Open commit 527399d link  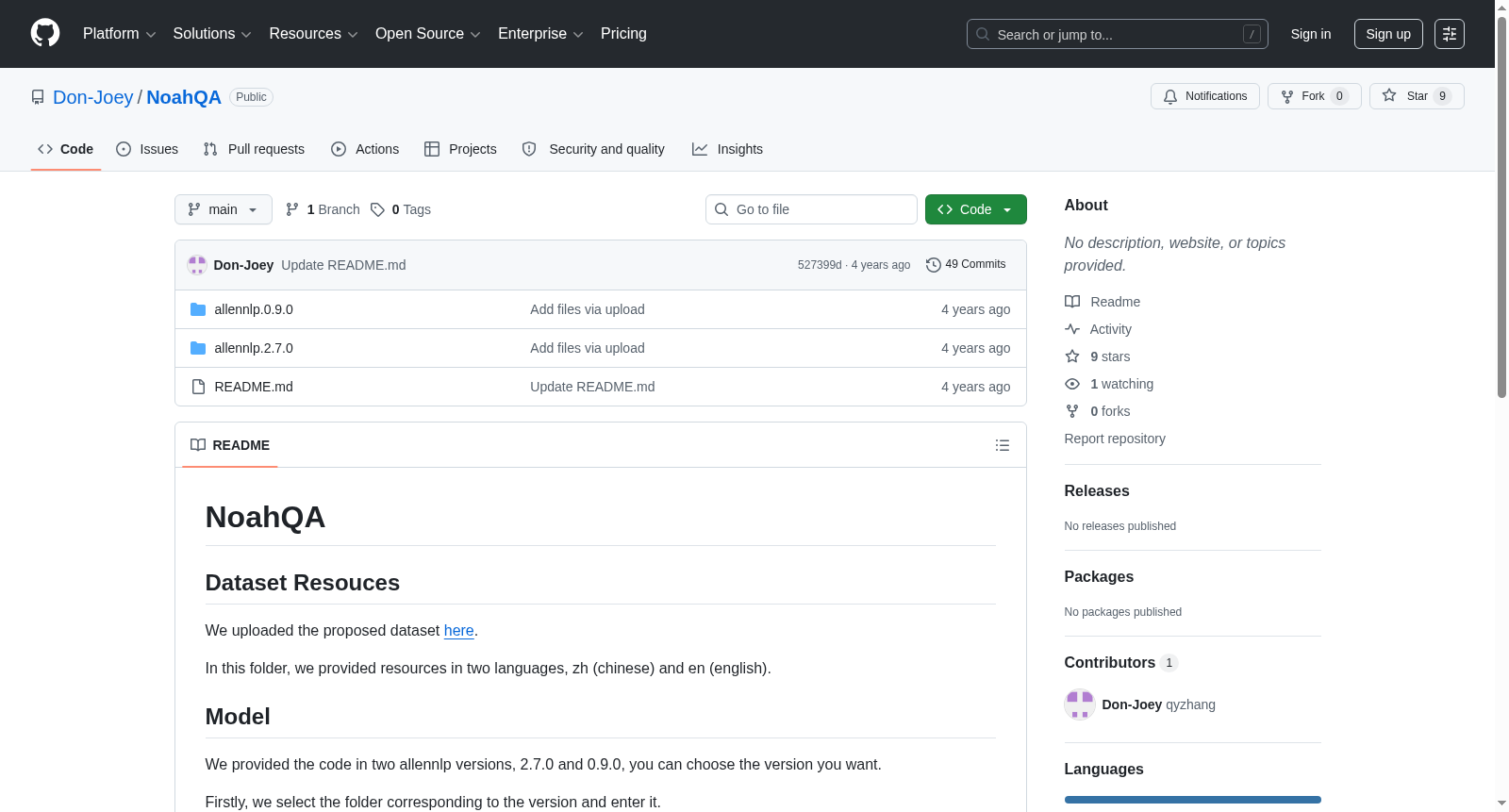(x=820, y=265)
